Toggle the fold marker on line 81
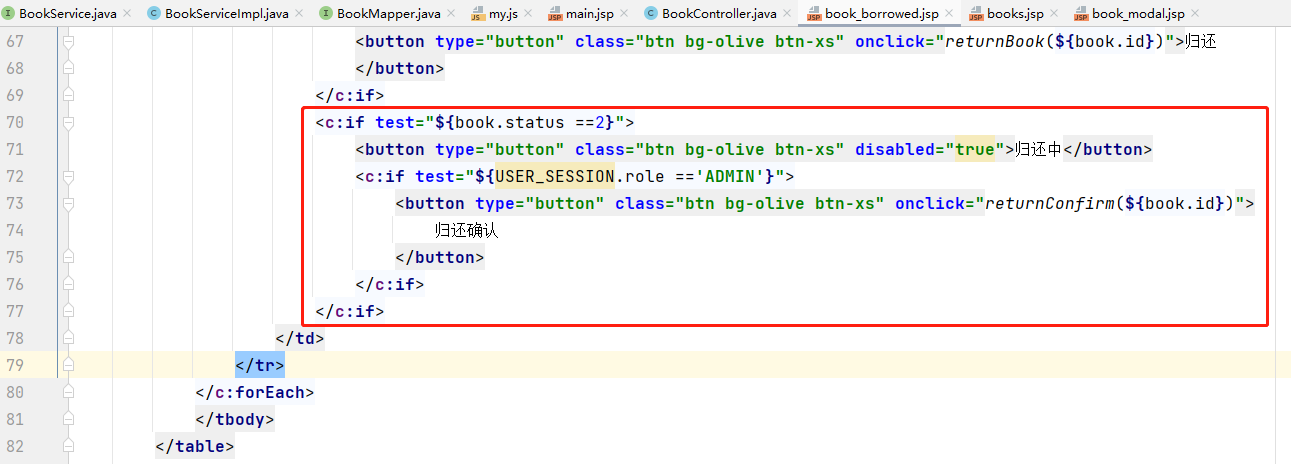Screen dimensions: 1291x464 [x=68, y=419]
